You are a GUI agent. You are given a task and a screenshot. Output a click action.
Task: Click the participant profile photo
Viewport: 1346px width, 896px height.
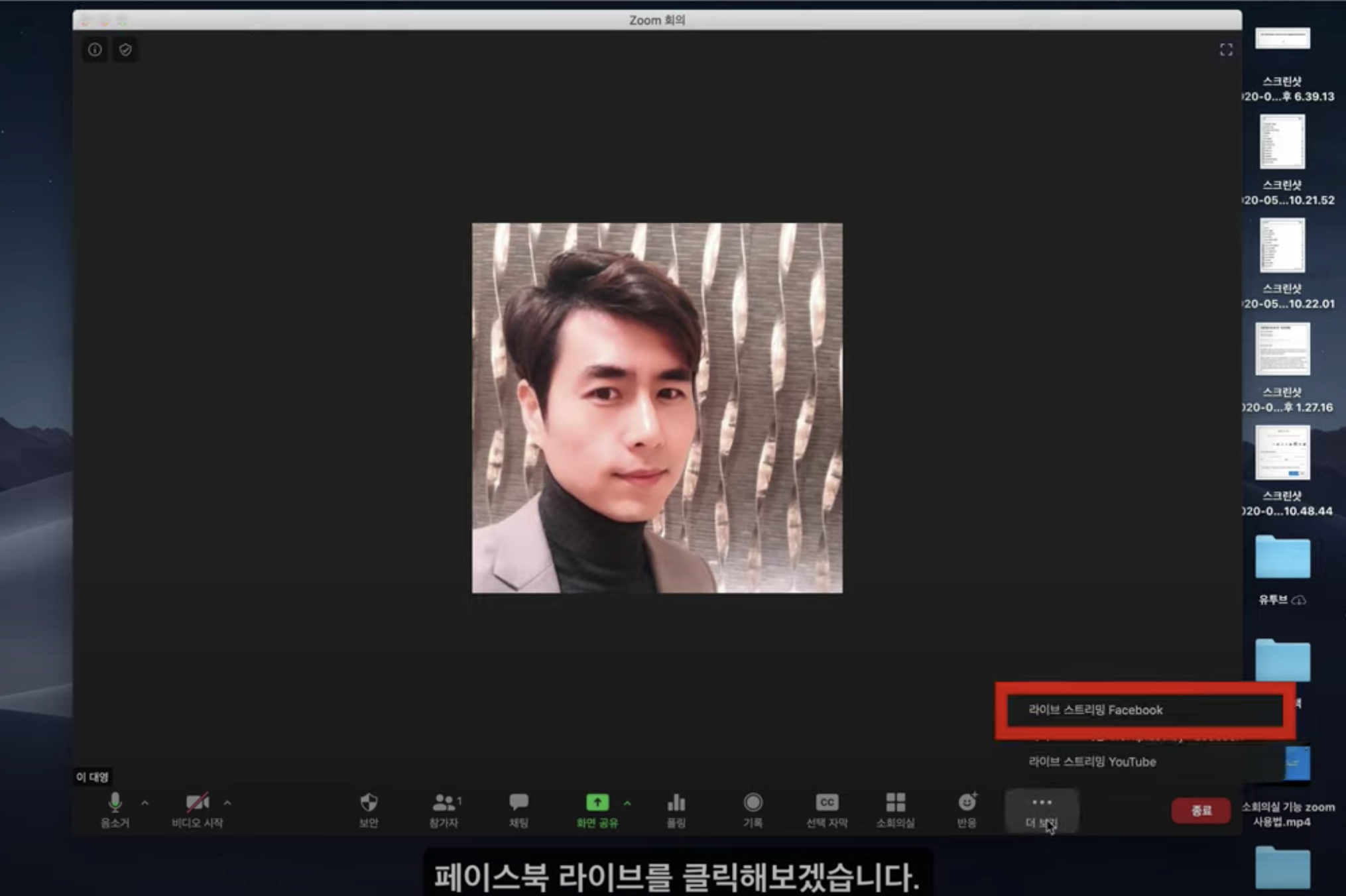point(657,408)
